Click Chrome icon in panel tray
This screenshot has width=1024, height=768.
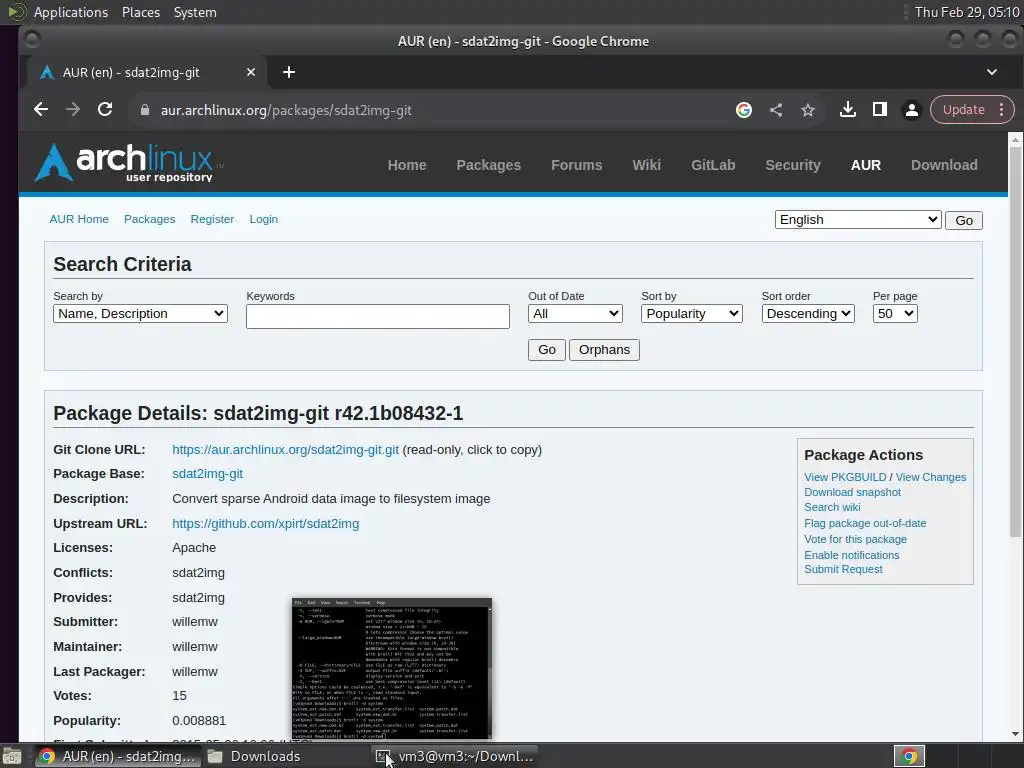click(909, 756)
